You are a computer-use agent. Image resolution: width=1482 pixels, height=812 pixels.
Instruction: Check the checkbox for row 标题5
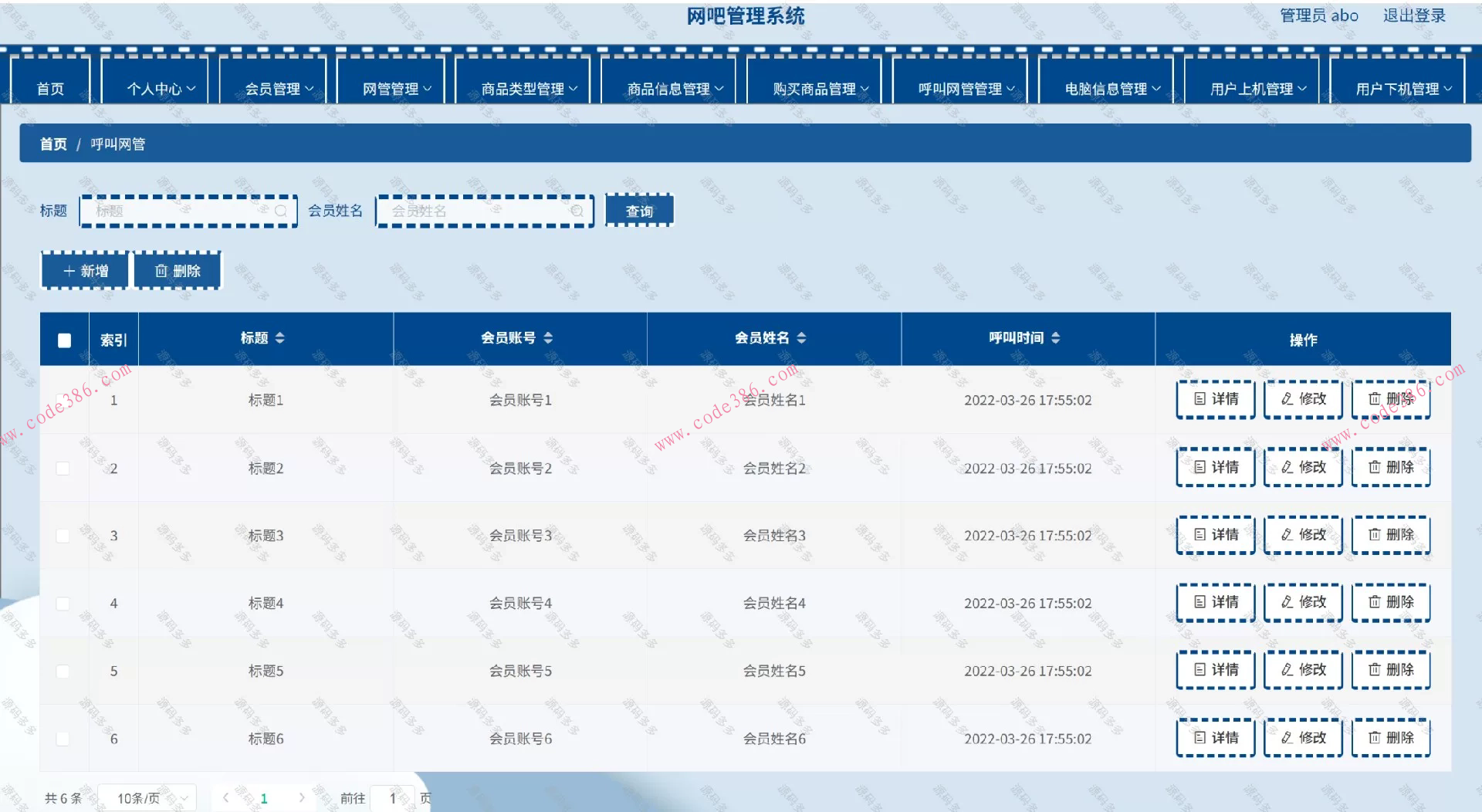pos(63,672)
